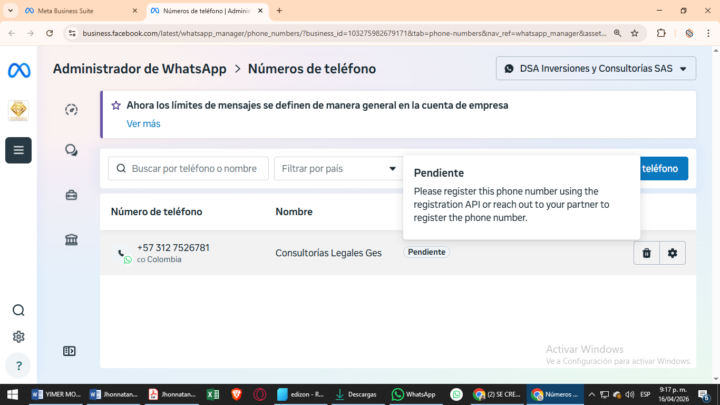This screenshot has height=405, width=720.
Task: View site information icon in address bar
Action: coord(72,33)
